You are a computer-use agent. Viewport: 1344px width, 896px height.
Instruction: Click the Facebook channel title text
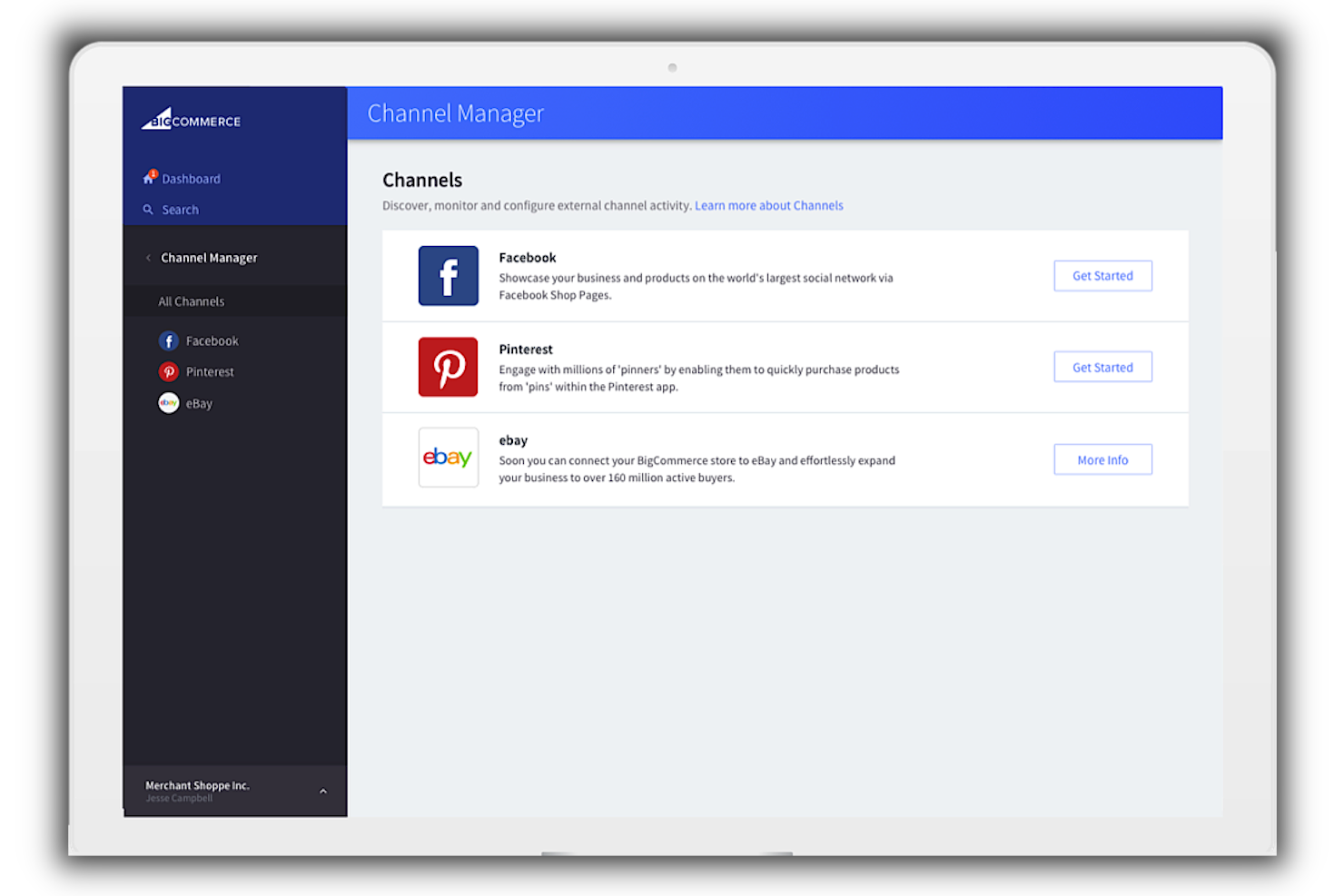point(527,258)
